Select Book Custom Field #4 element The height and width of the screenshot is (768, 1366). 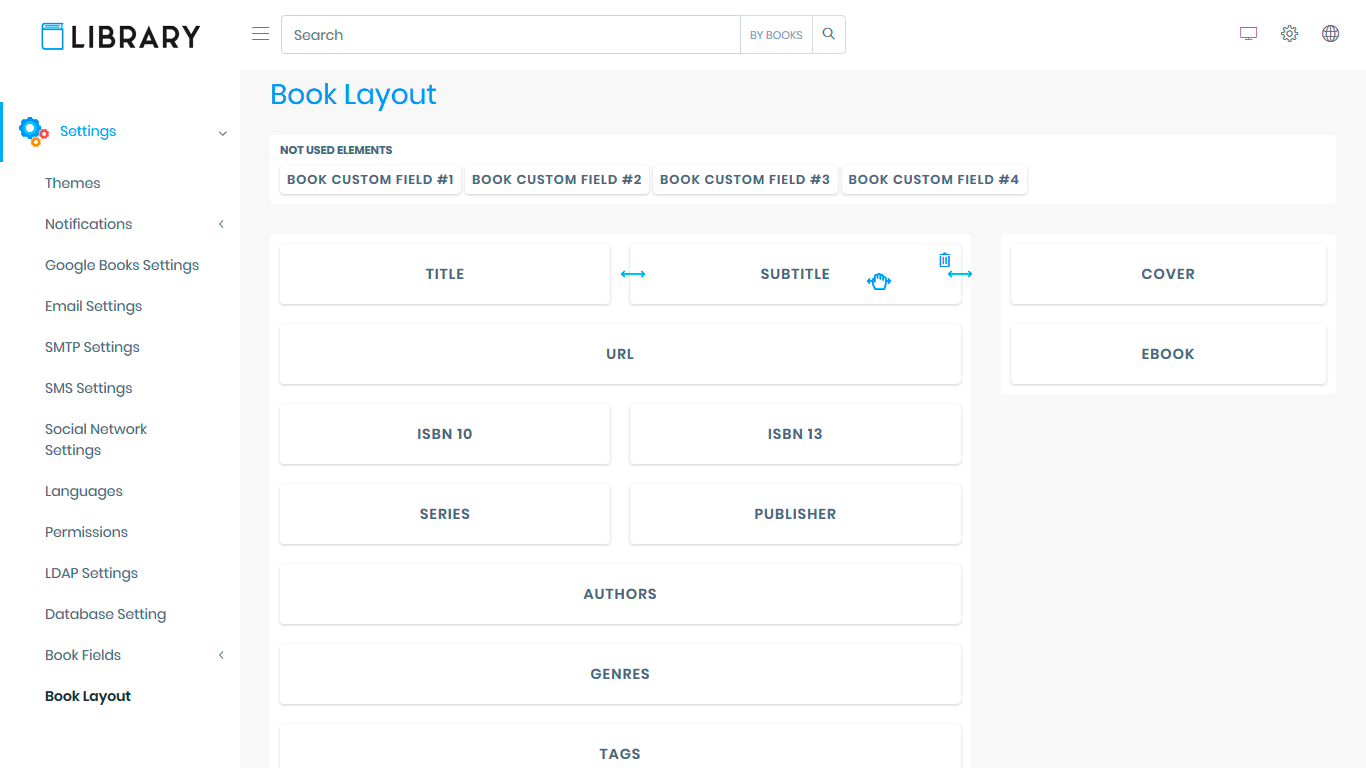pos(933,180)
